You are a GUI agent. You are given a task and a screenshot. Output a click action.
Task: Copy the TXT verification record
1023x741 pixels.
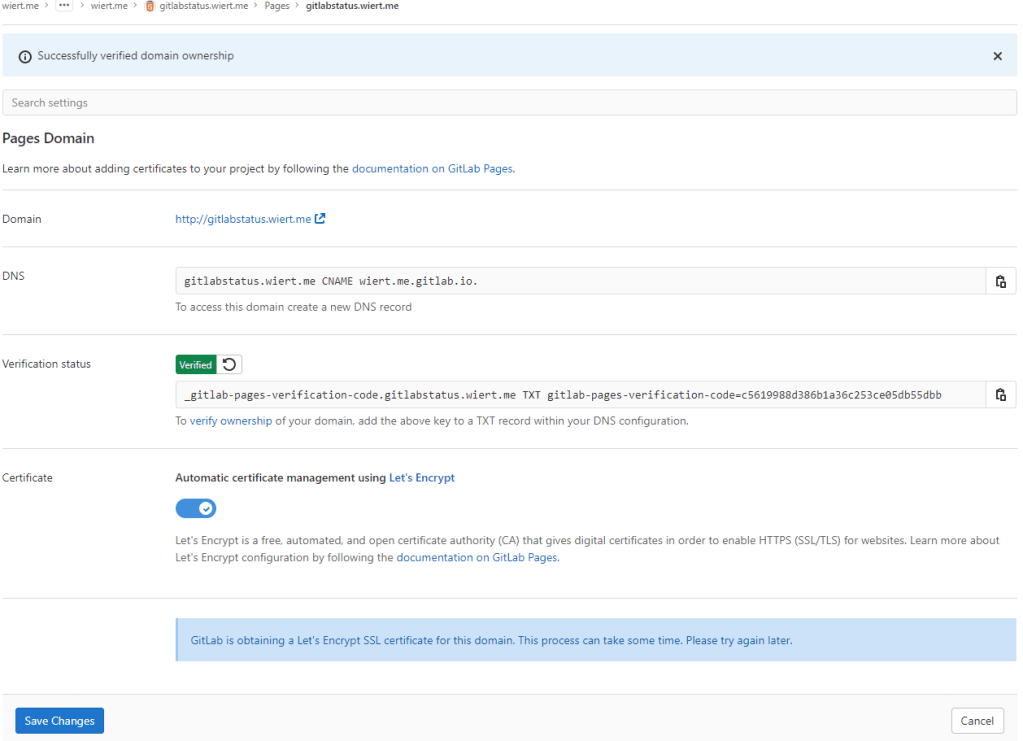coord(1000,394)
